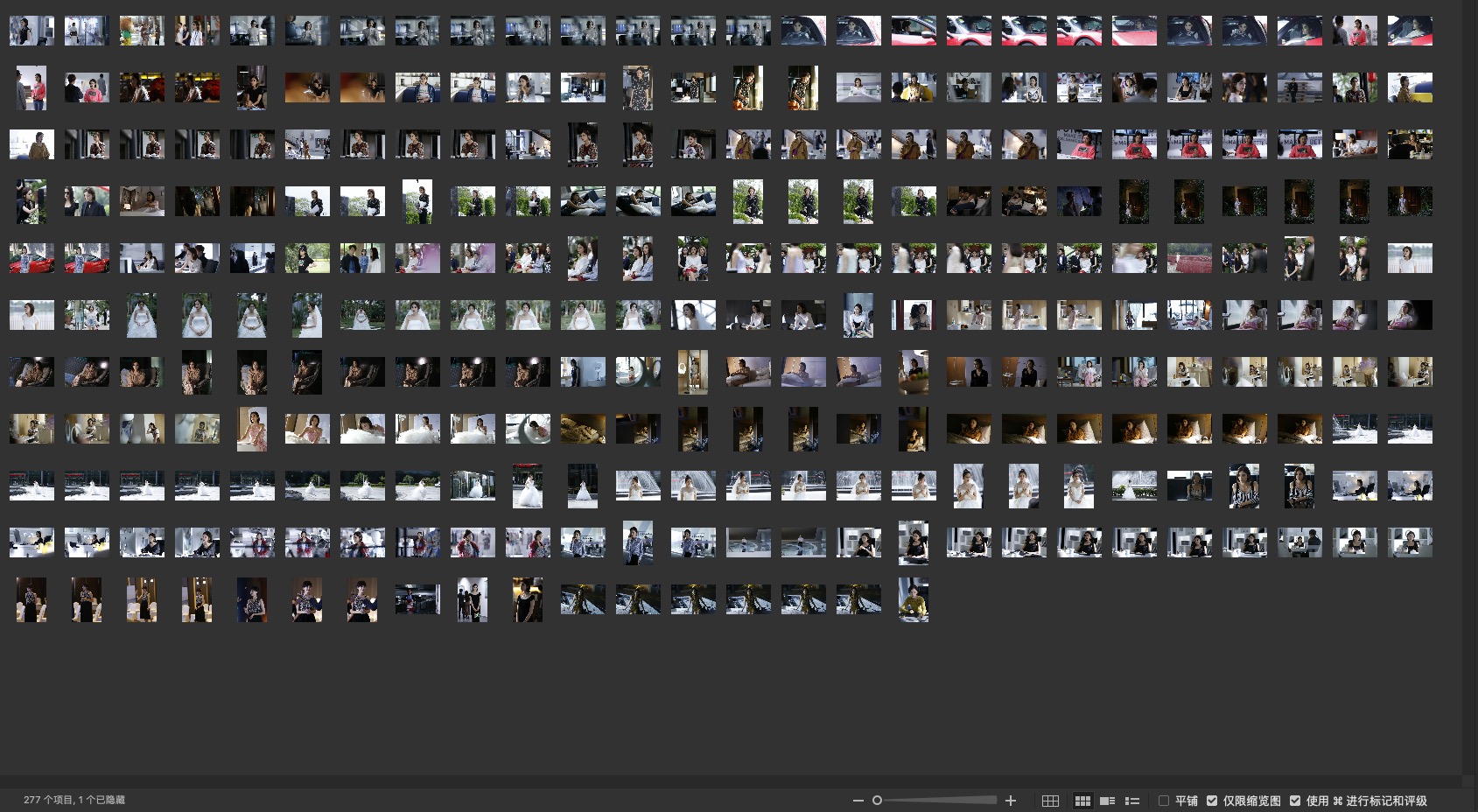The width and height of the screenshot is (1478, 812).
Task: Select the first thumbnail of the fifth row
Action: coord(32,258)
